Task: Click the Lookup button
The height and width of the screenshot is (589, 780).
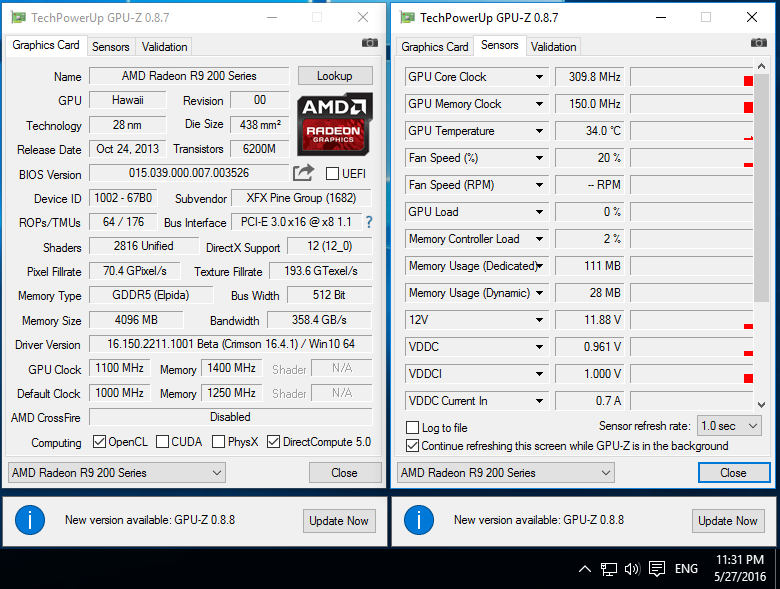Action: 335,76
